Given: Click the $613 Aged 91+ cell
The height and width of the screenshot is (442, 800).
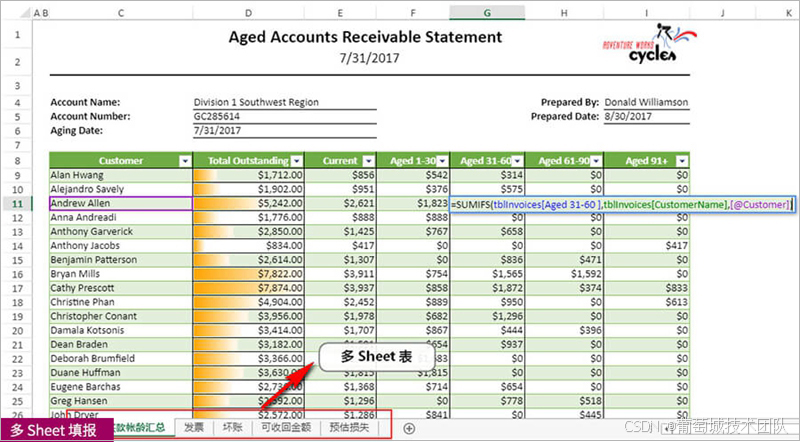Looking at the screenshot, I should pyautogui.click(x=646, y=302).
